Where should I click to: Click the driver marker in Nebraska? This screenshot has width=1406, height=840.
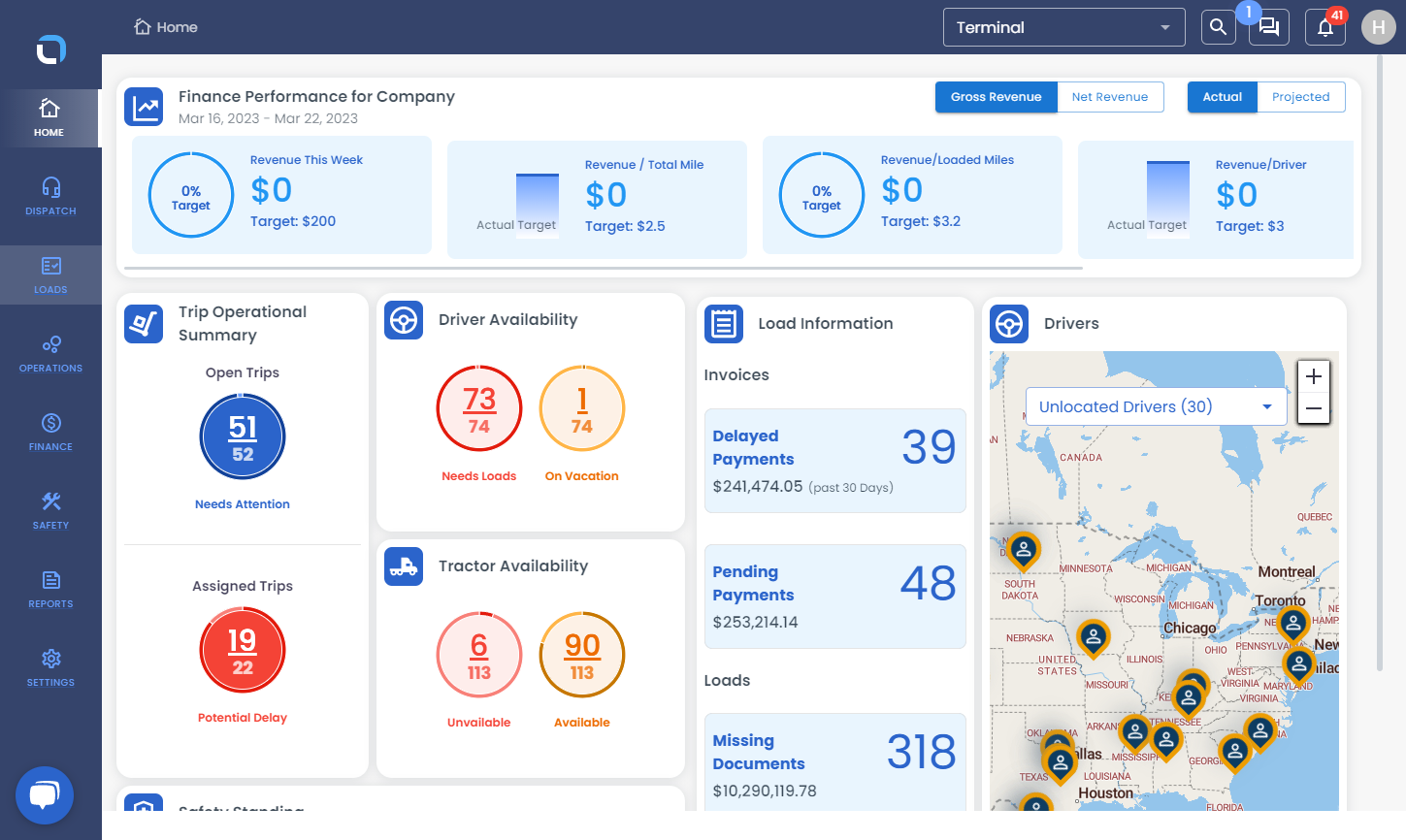click(1094, 638)
